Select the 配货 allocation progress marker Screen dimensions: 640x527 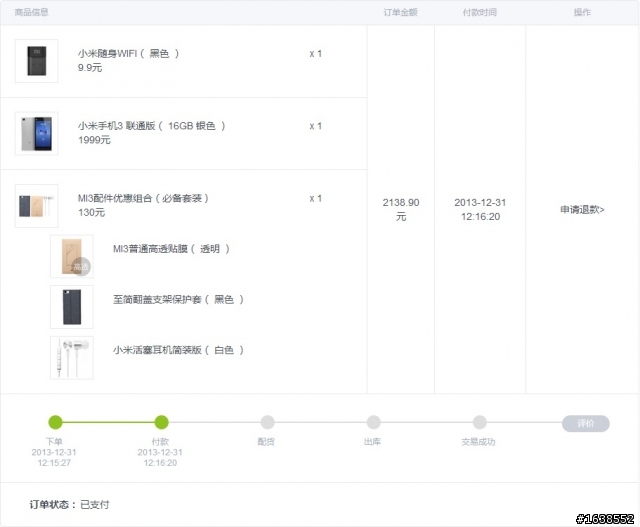pyautogui.click(x=267, y=422)
